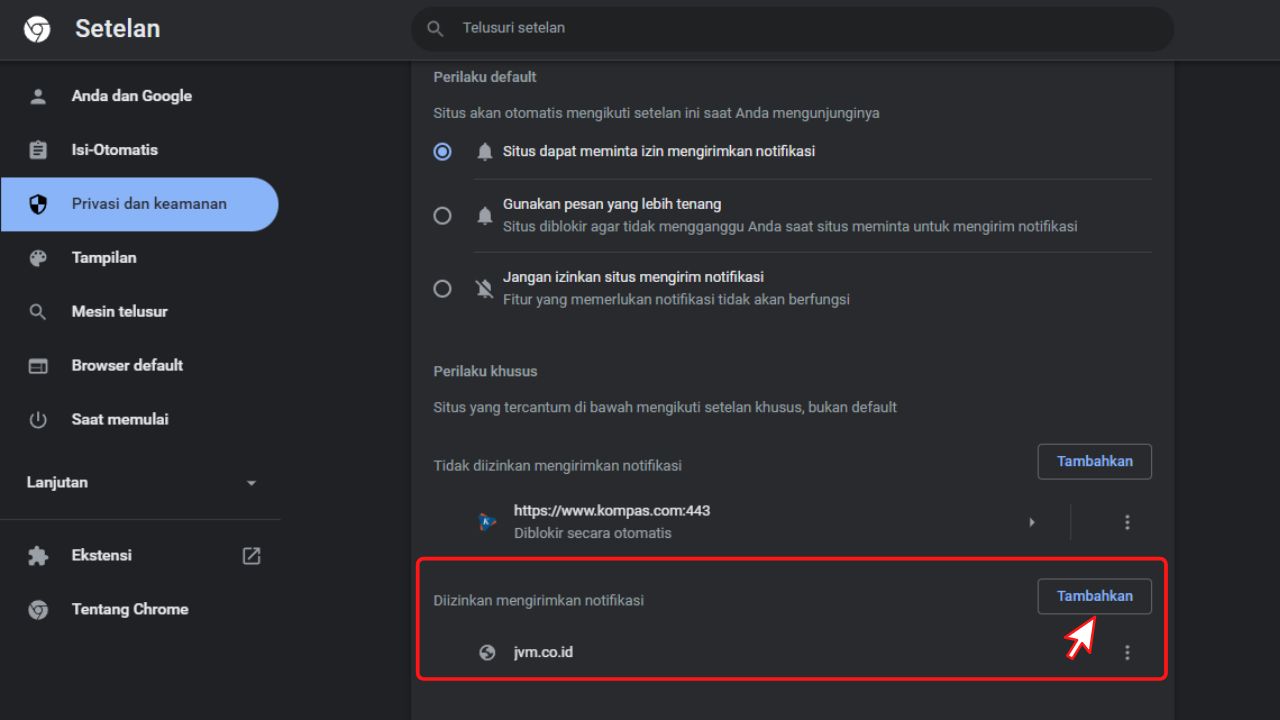Open the three-dot menu for kompas.com
The width and height of the screenshot is (1280, 720).
click(x=1127, y=522)
